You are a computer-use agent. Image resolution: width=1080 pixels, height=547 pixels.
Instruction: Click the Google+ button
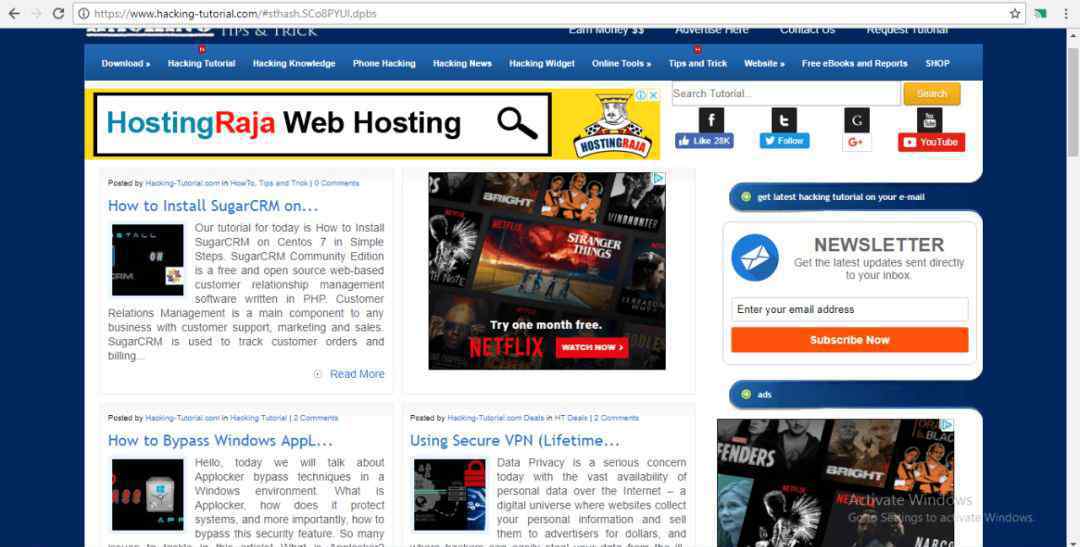856,142
